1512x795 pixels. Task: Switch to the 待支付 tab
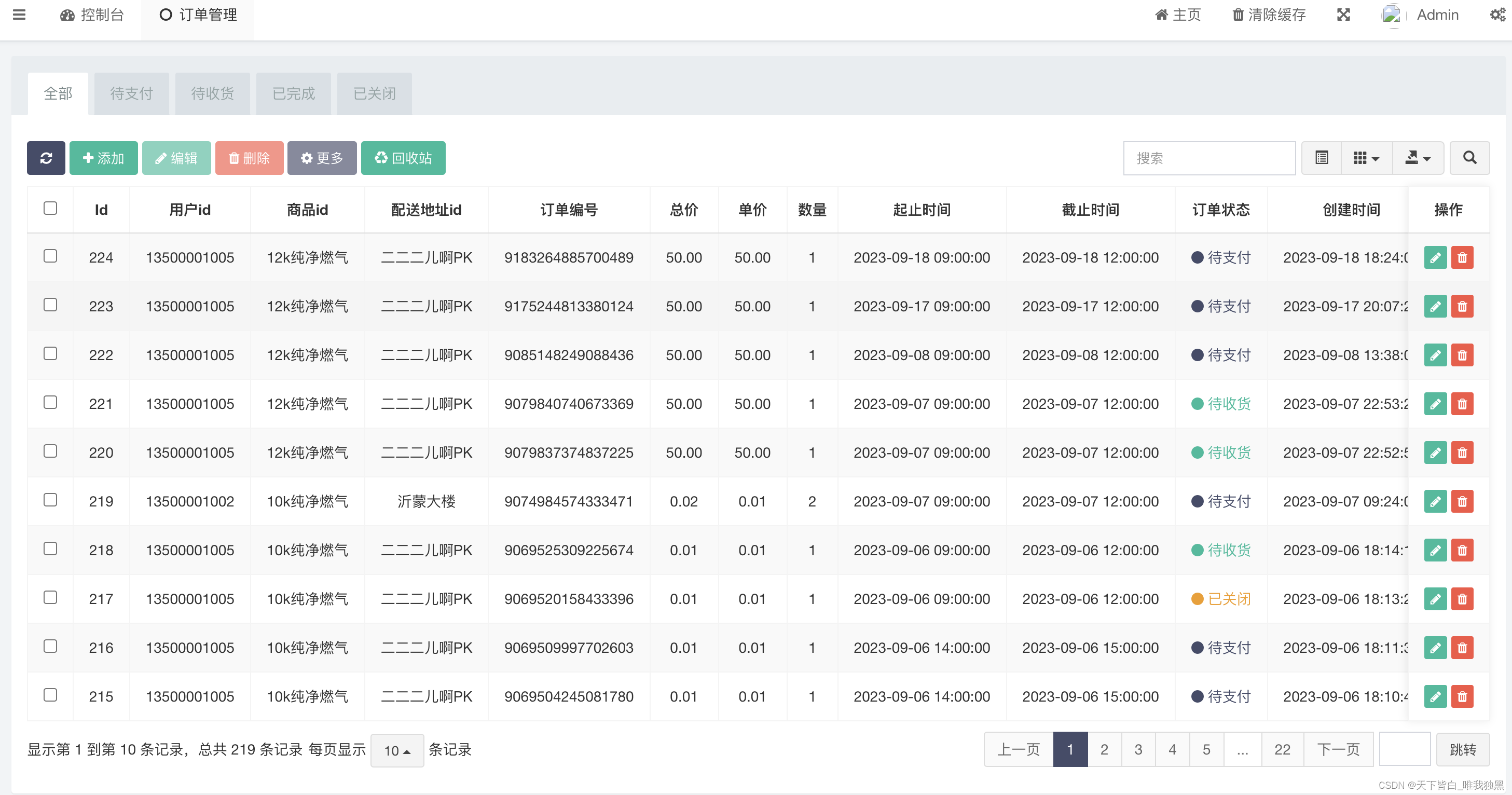click(x=131, y=93)
